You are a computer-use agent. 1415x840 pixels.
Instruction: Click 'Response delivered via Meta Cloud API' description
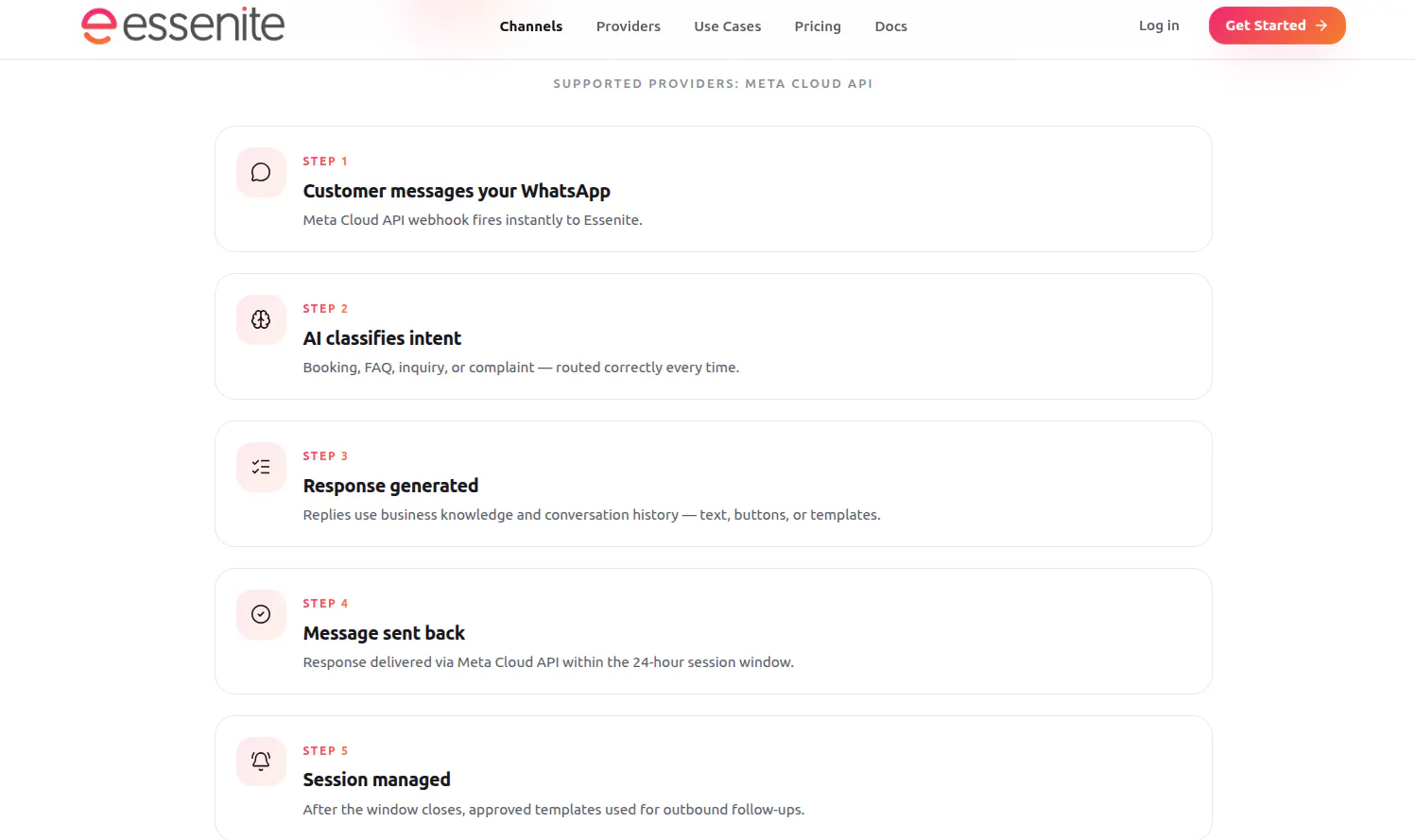point(548,662)
